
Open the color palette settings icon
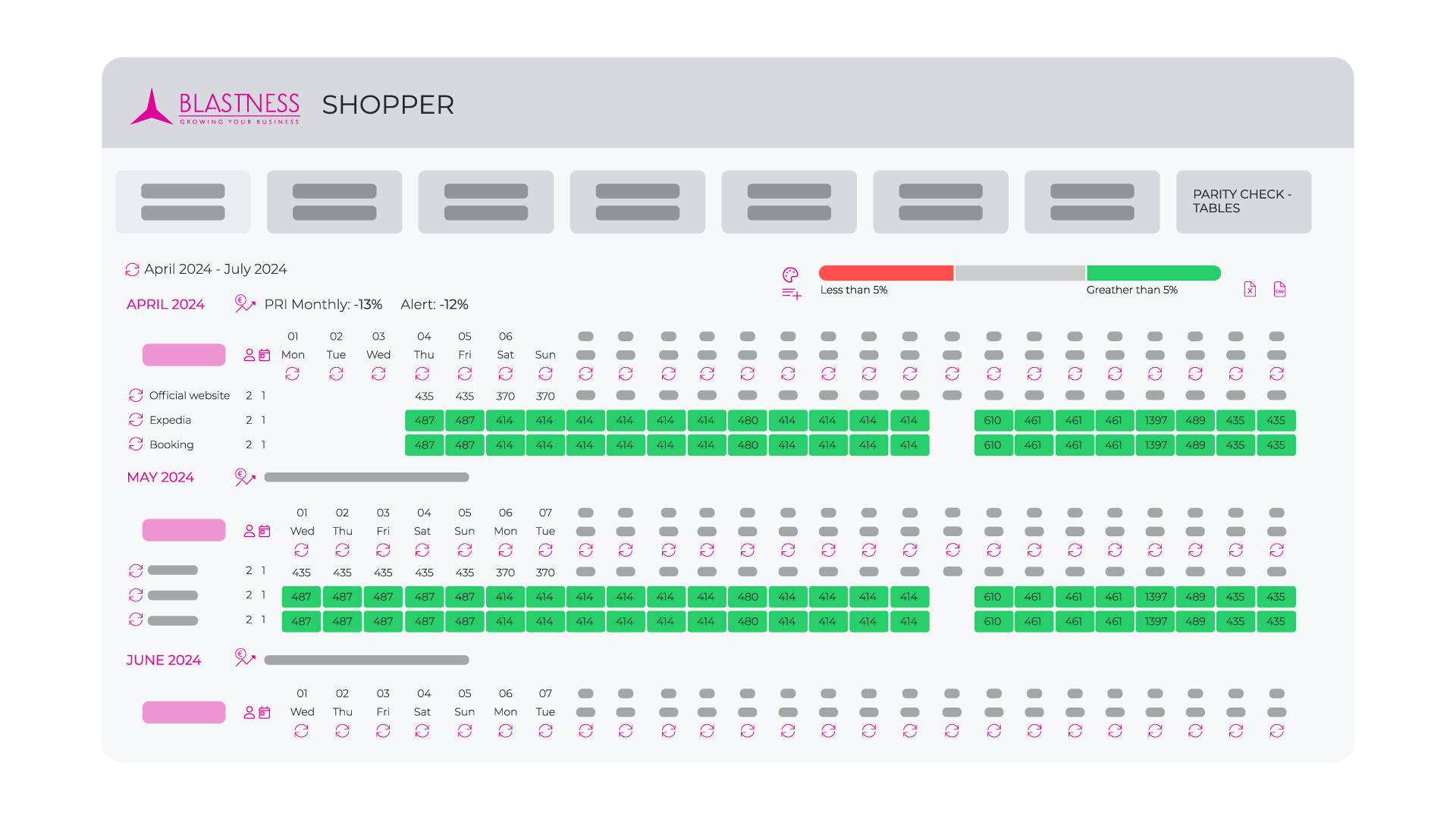tap(790, 275)
